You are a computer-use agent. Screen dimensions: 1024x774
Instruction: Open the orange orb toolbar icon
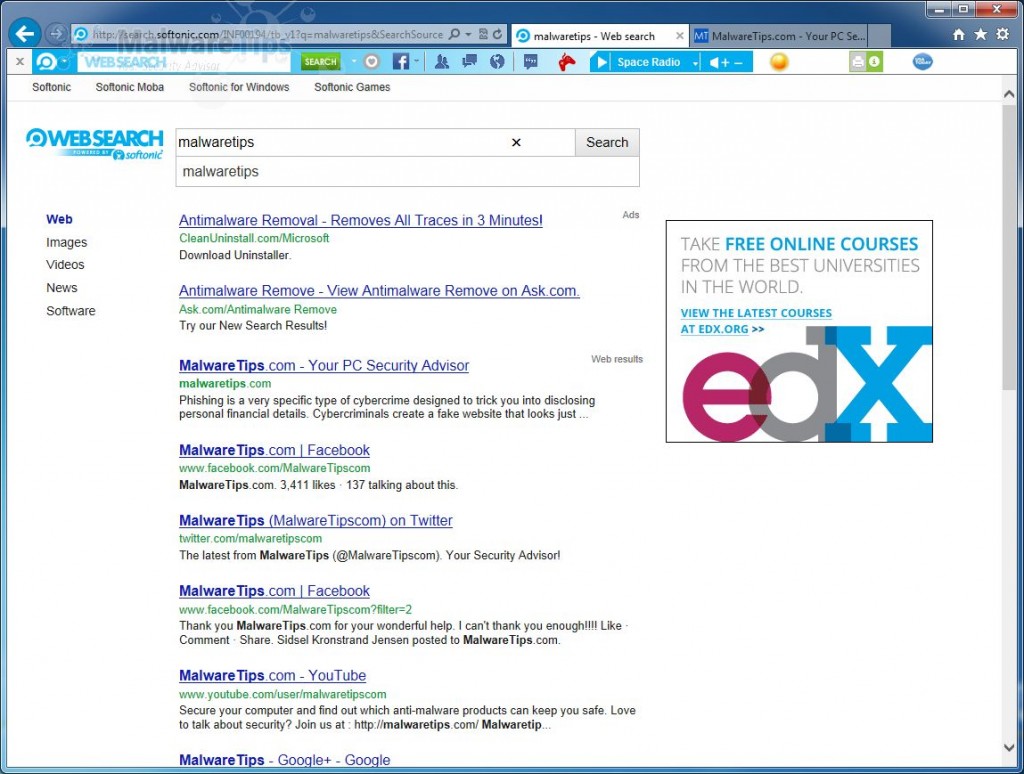click(779, 61)
